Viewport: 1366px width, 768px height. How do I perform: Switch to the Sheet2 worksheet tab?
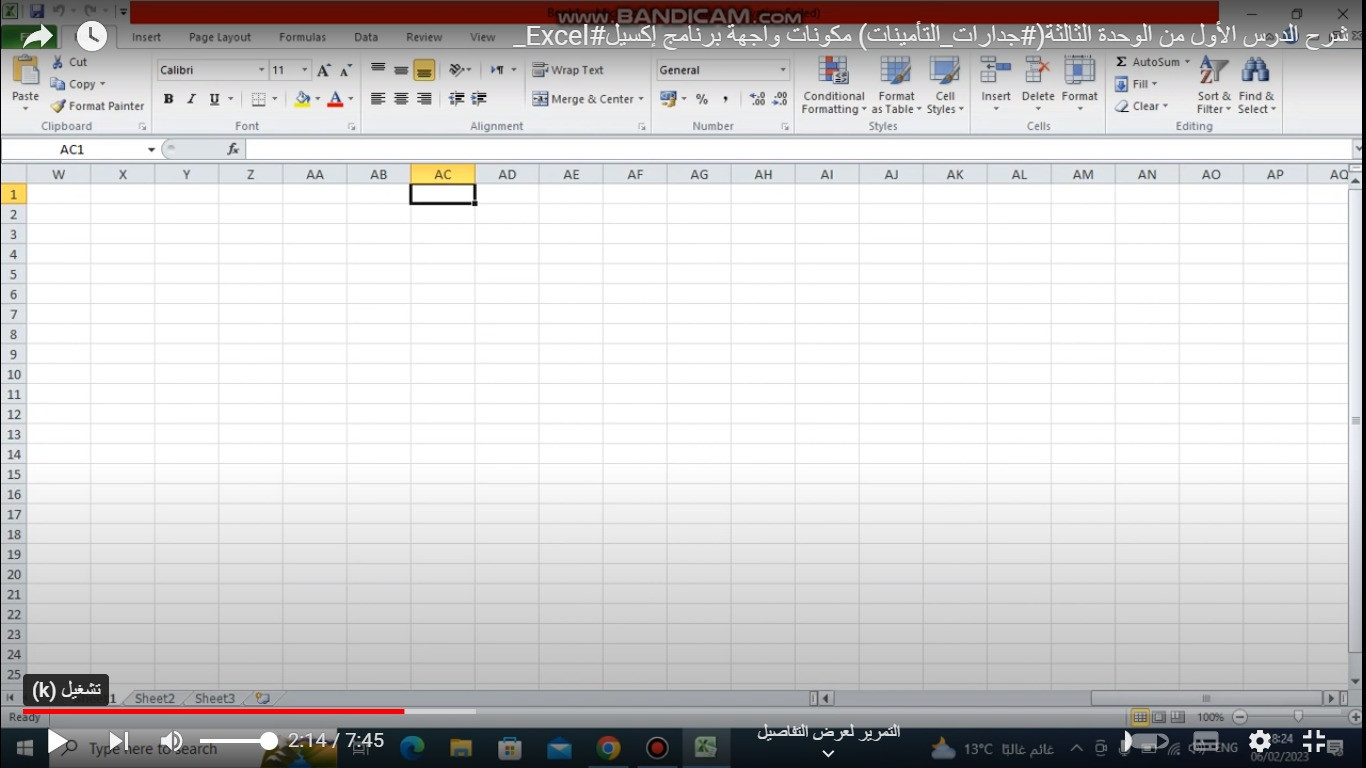tap(155, 698)
